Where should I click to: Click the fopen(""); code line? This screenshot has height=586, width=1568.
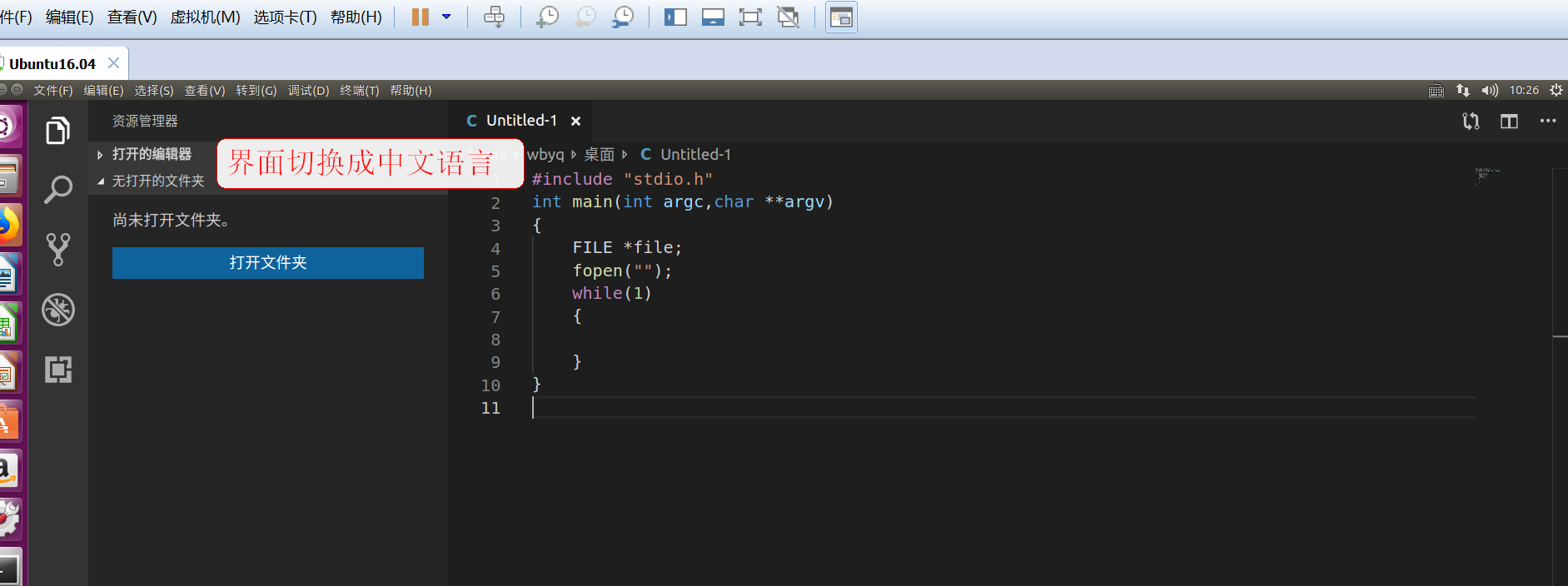[x=622, y=271]
